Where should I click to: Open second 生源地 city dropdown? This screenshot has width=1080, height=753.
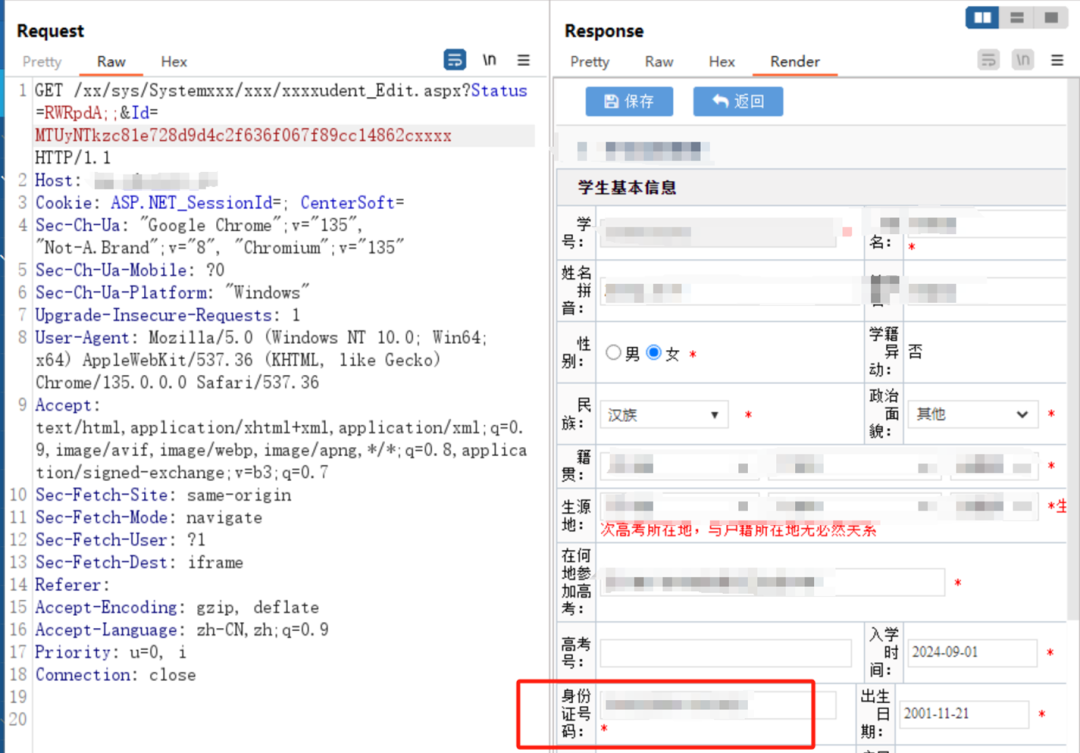click(x=853, y=506)
